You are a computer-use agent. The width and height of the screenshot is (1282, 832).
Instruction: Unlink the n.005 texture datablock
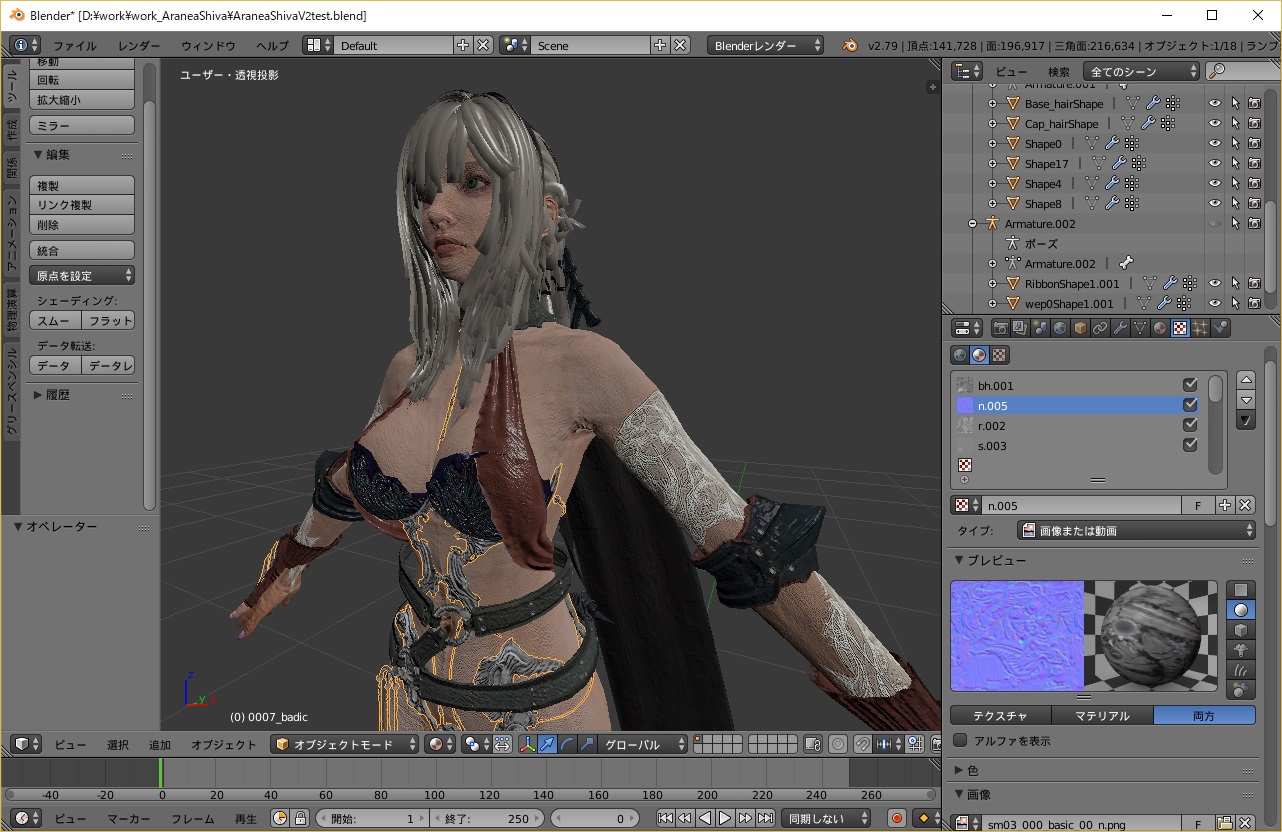[1245, 506]
